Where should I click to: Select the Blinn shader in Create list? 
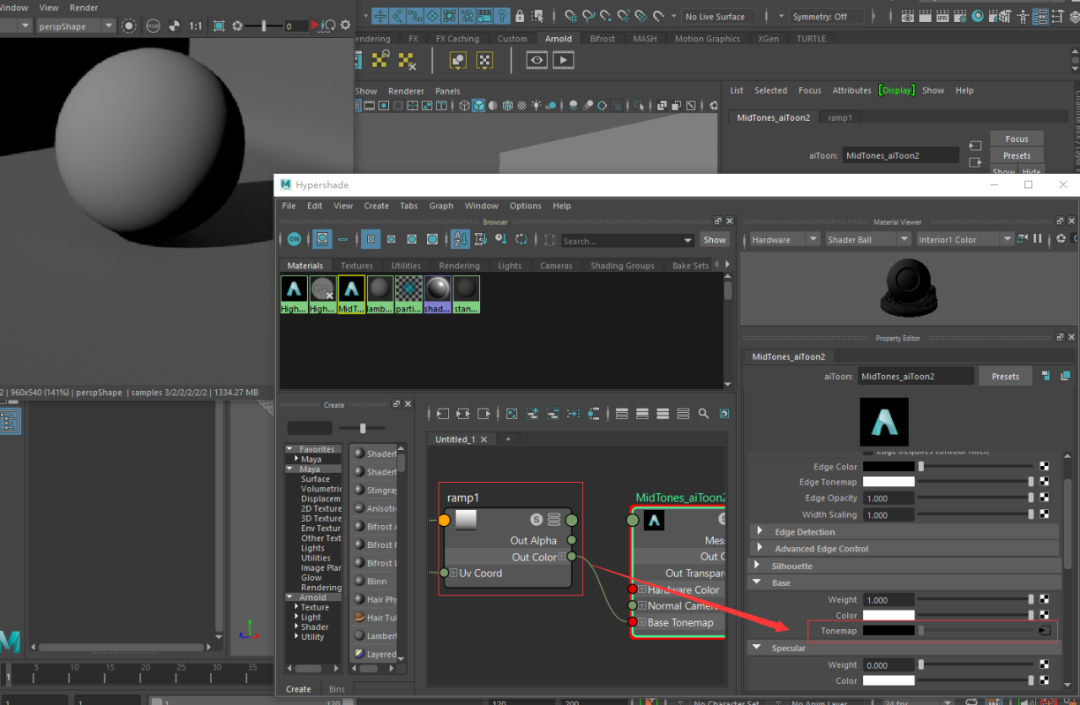coord(375,581)
